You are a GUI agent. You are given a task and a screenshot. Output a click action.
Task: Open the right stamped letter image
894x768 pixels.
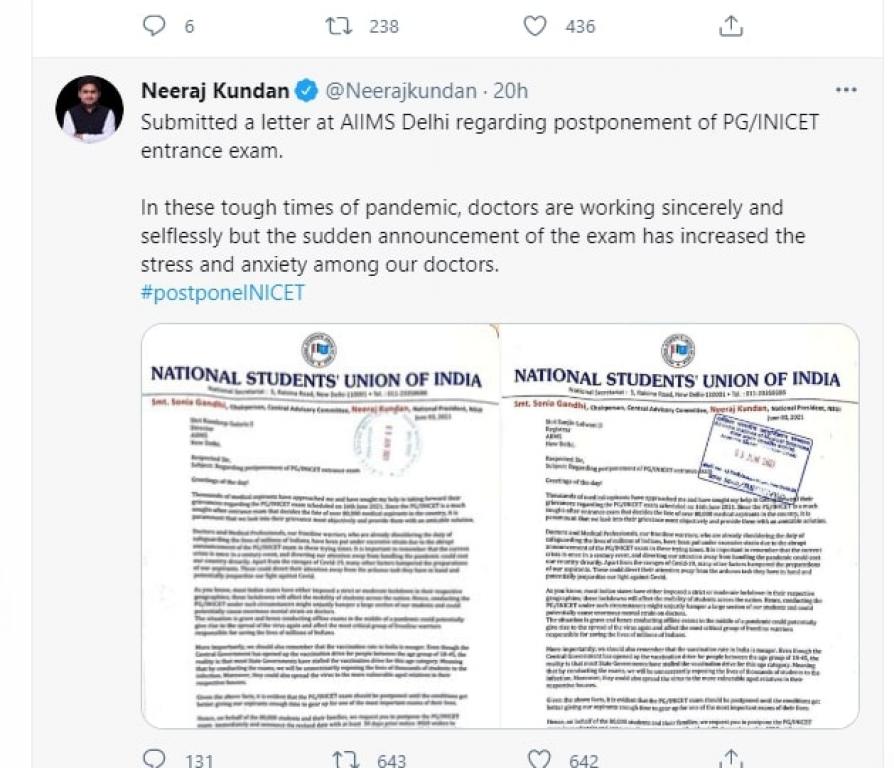[679, 525]
